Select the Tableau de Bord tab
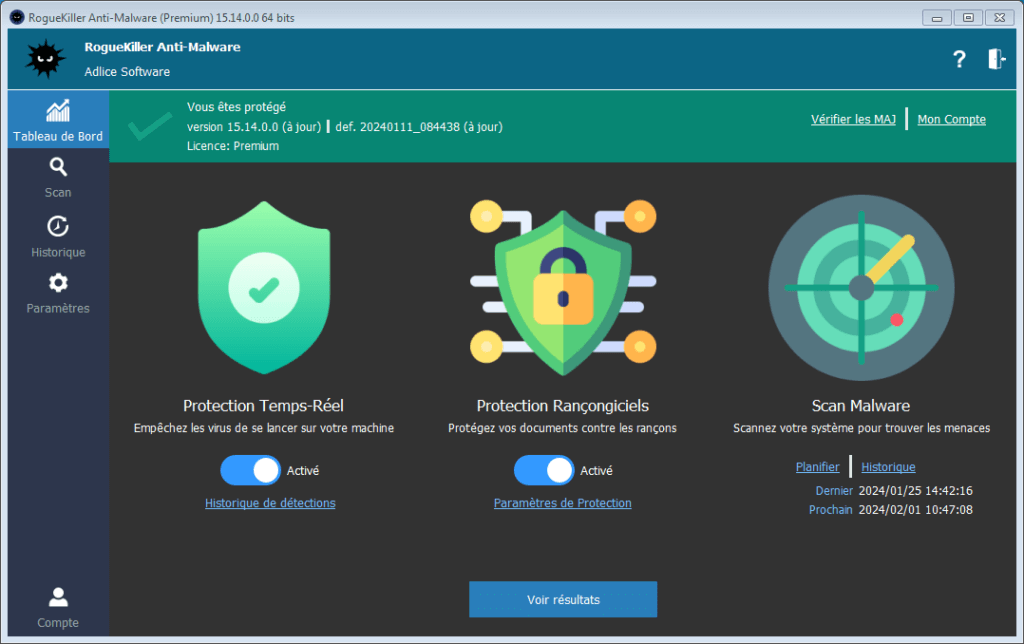This screenshot has height=644, width=1024. pyautogui.click(x=58, y=120)
